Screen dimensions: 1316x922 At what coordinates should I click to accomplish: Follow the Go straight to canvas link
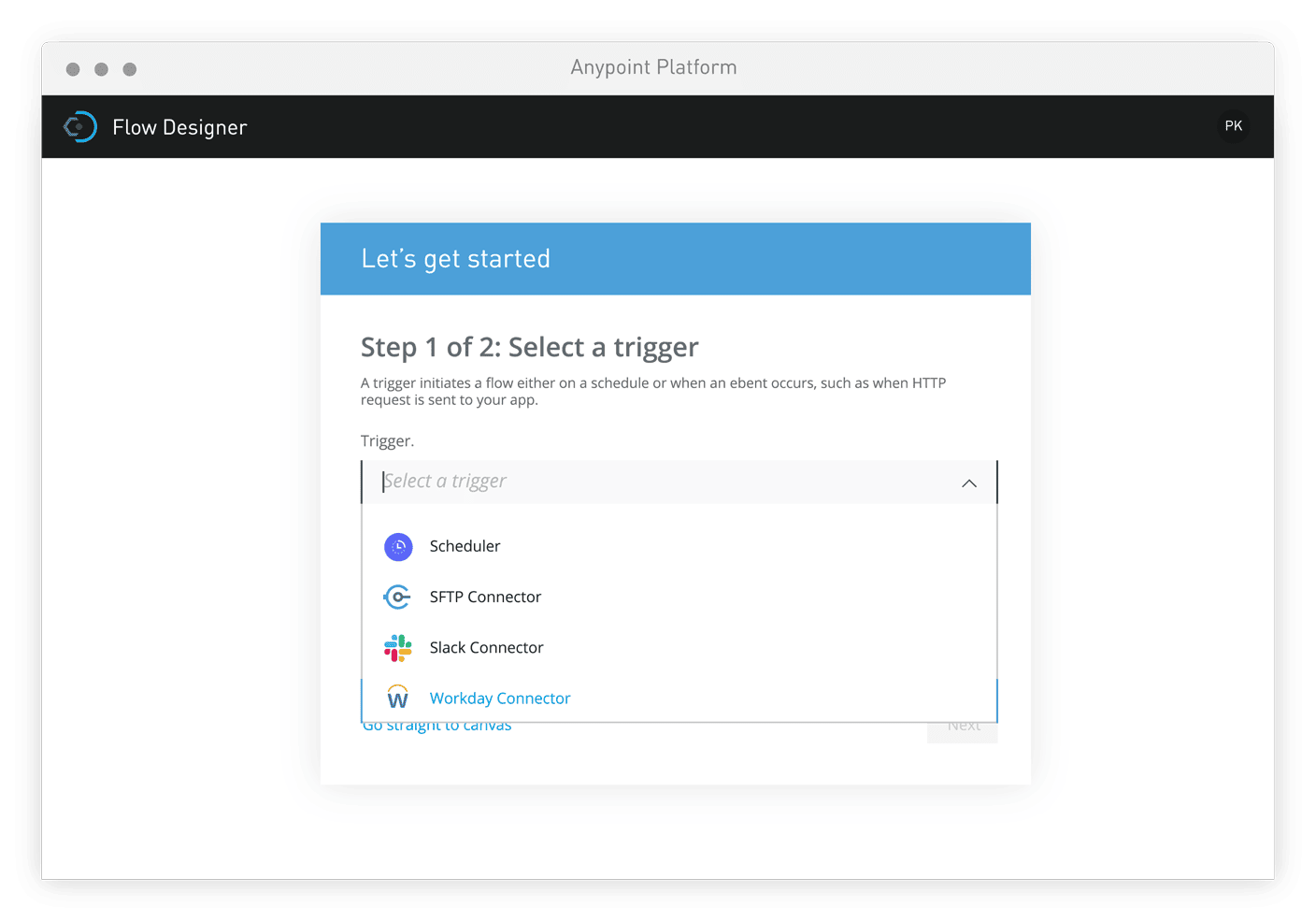coord(437,727)
